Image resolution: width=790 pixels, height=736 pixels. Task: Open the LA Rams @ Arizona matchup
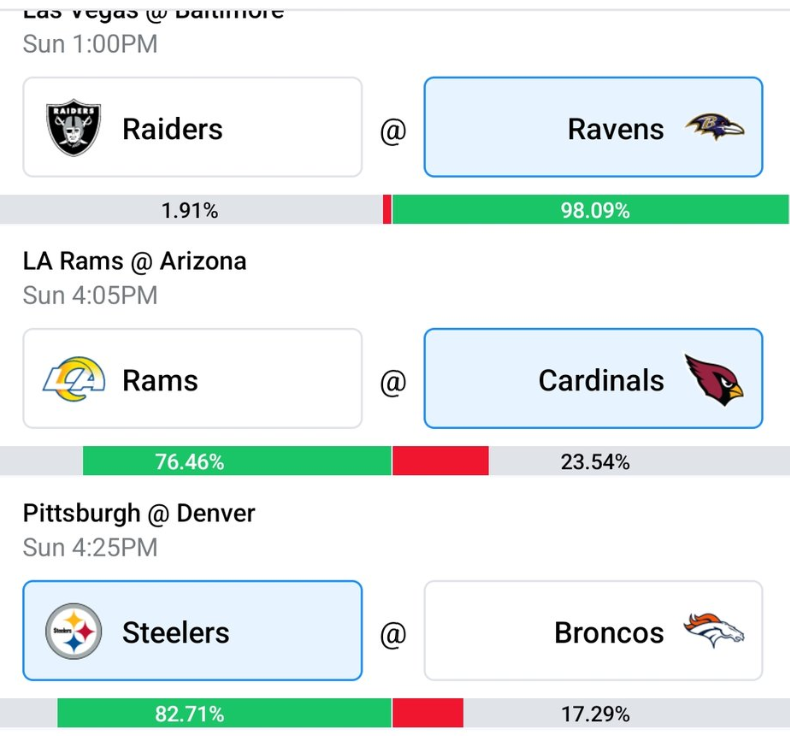point(135,262)
